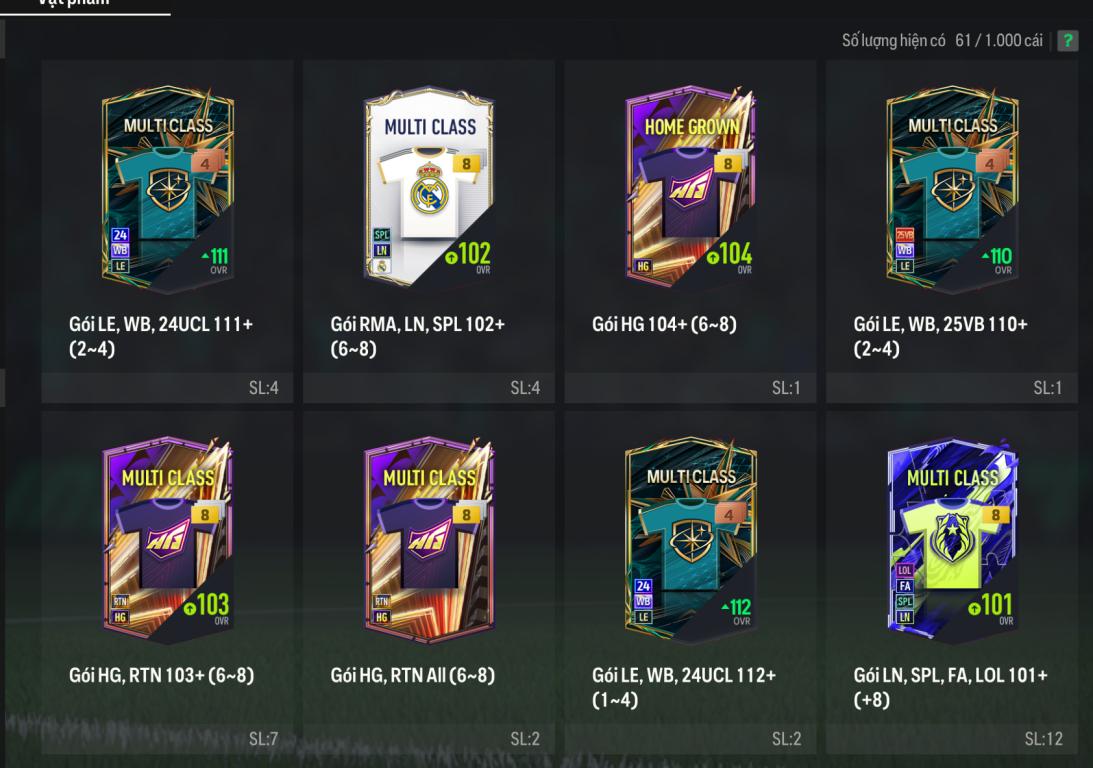
Task: Click the Gói HG 104+ (6~8) title
Action: click(x=664, y=324)
